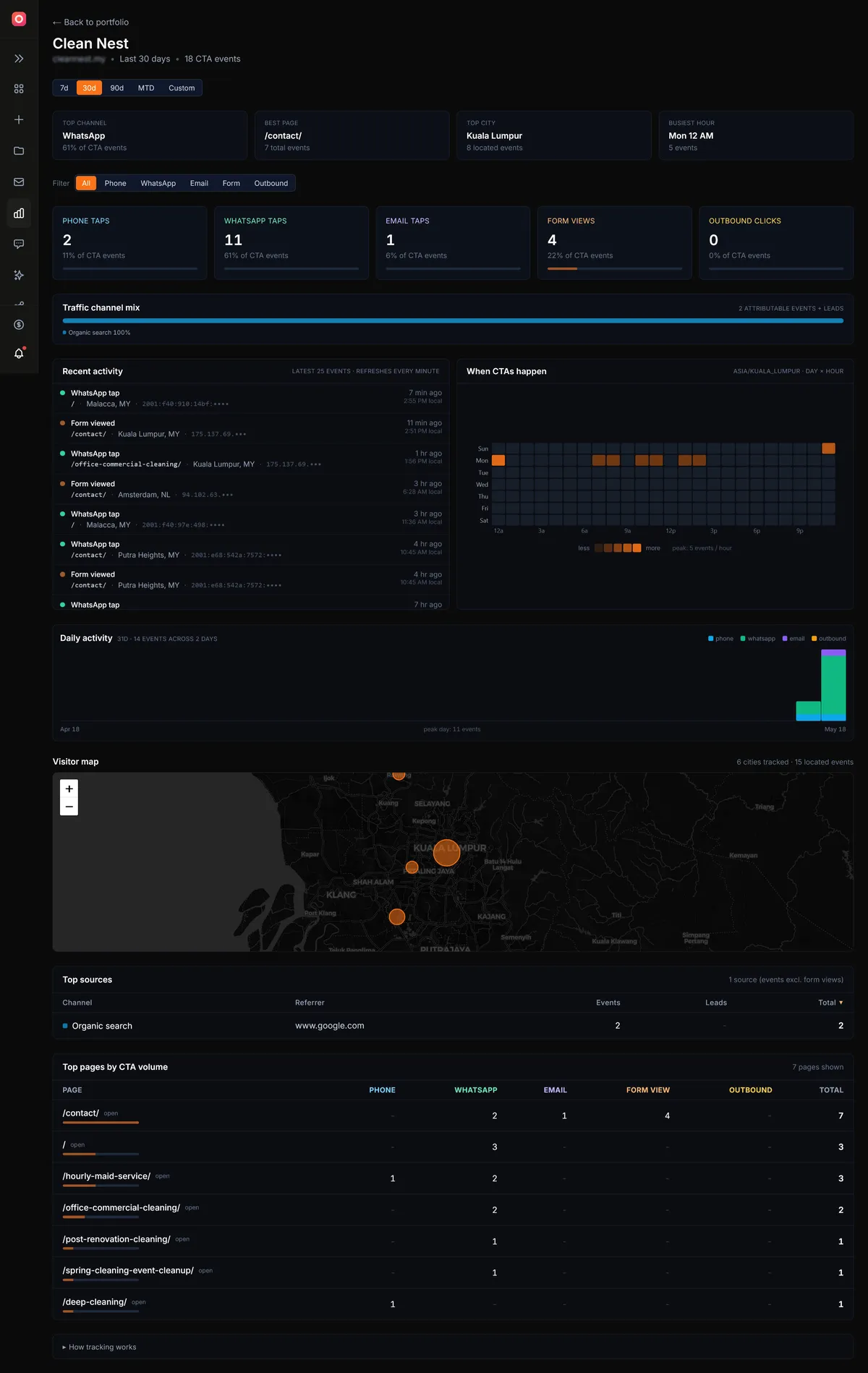This screenshot has width=868, height=1373.
Task: Click the Organic search 100% legend
Action: point(97,333)
